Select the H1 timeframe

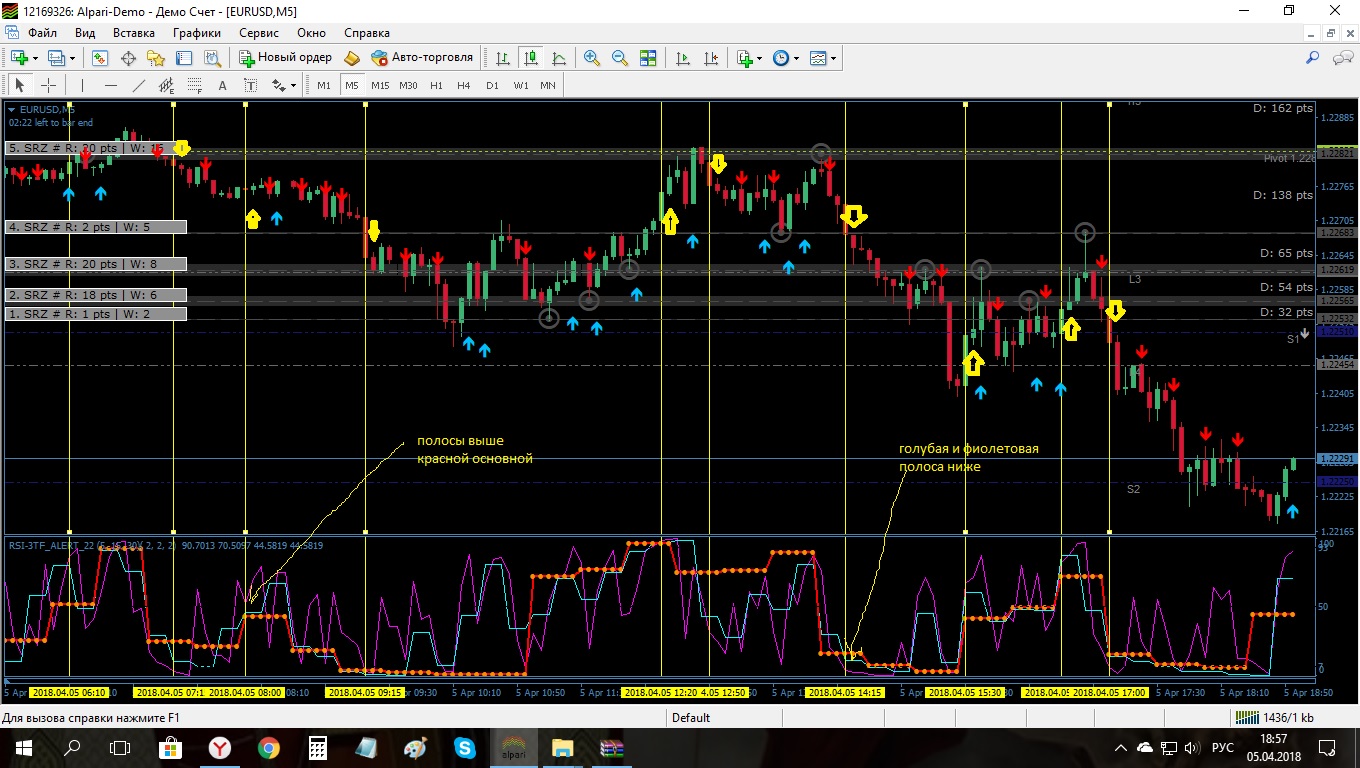pos(436,85)
